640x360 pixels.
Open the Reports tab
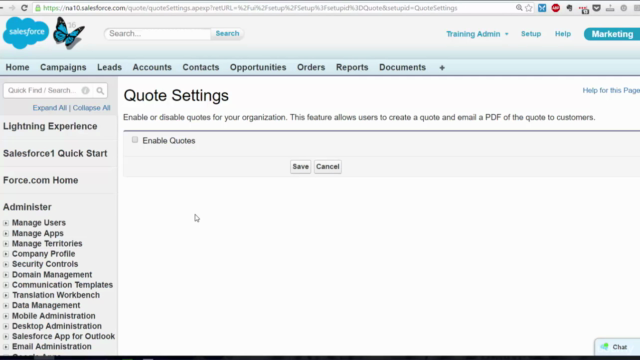click(352, 67)
